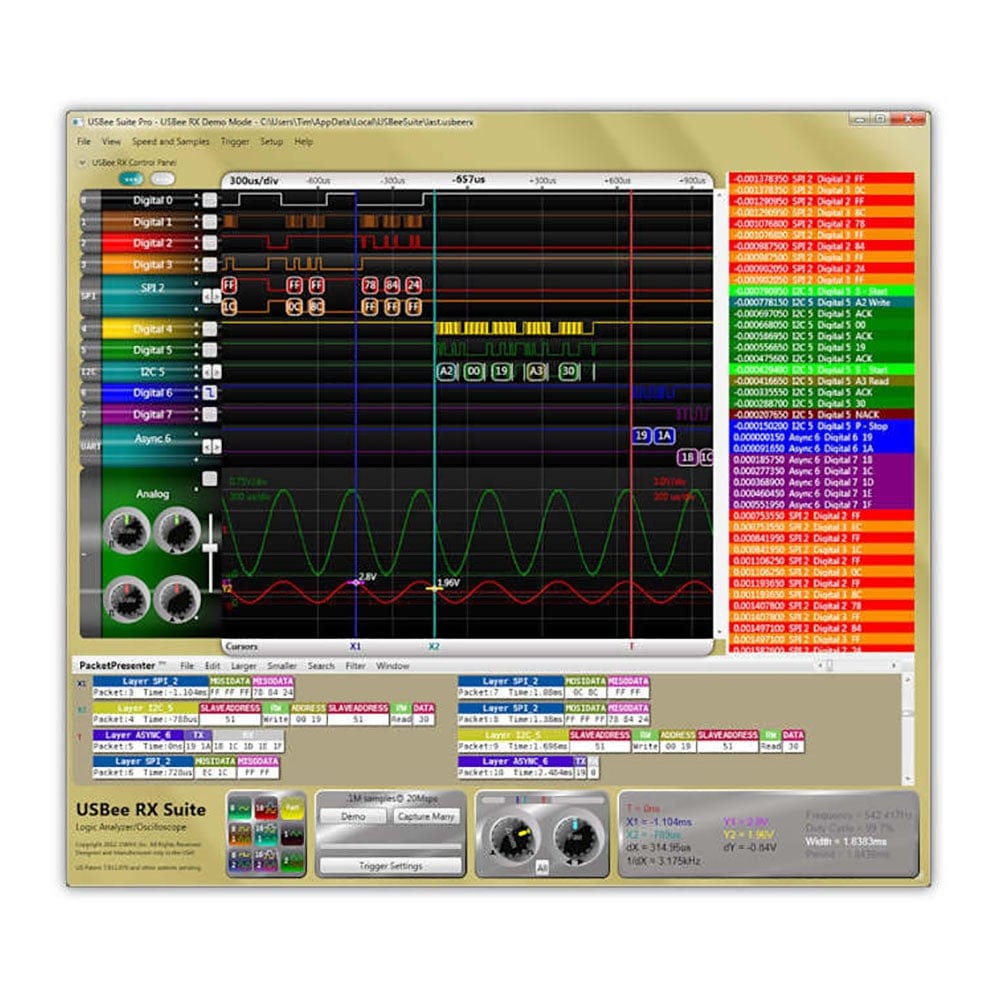Select the Async 6 decoder settings icon

210,444
